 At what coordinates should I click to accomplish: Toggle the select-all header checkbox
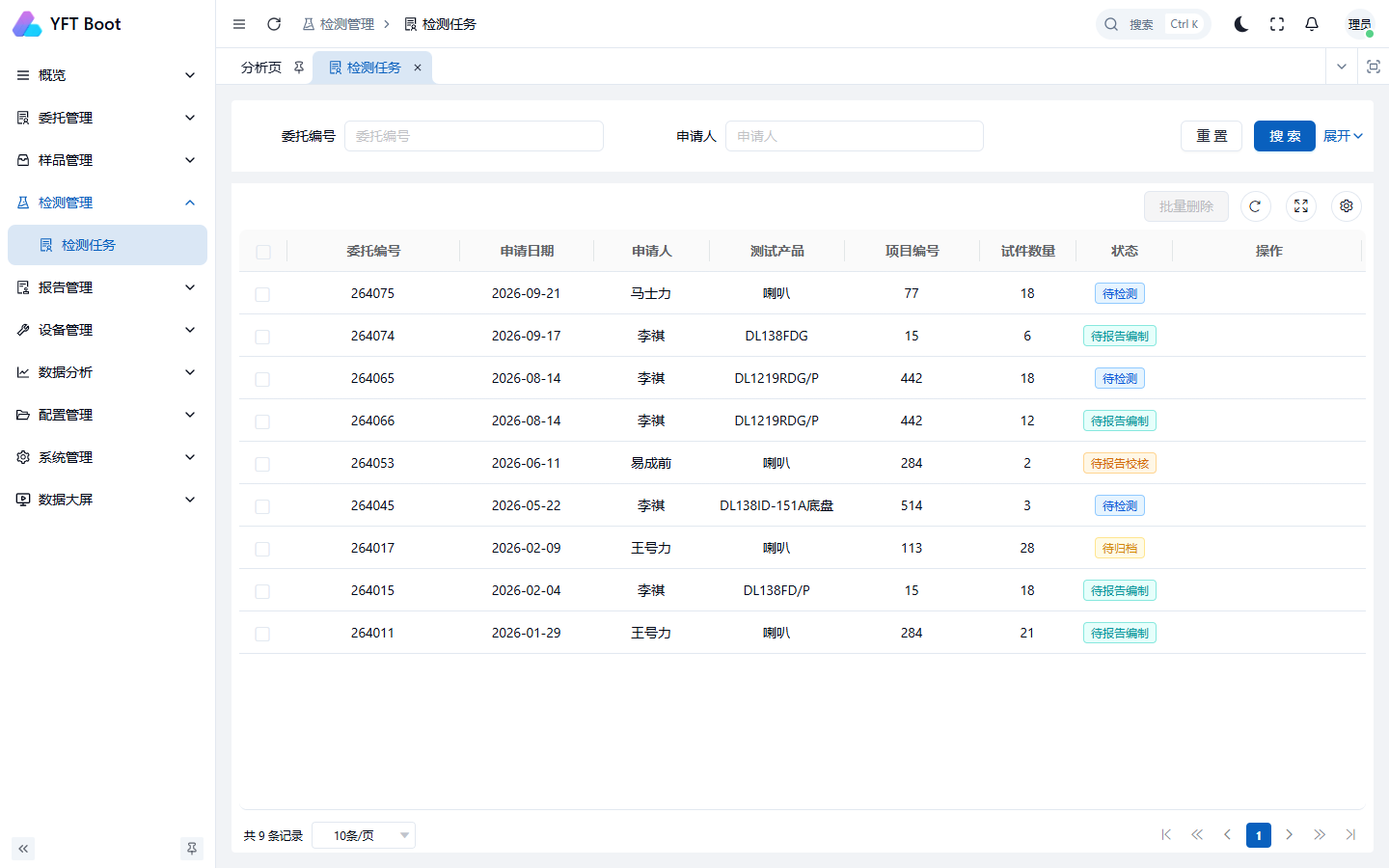(x=263, y=252)
